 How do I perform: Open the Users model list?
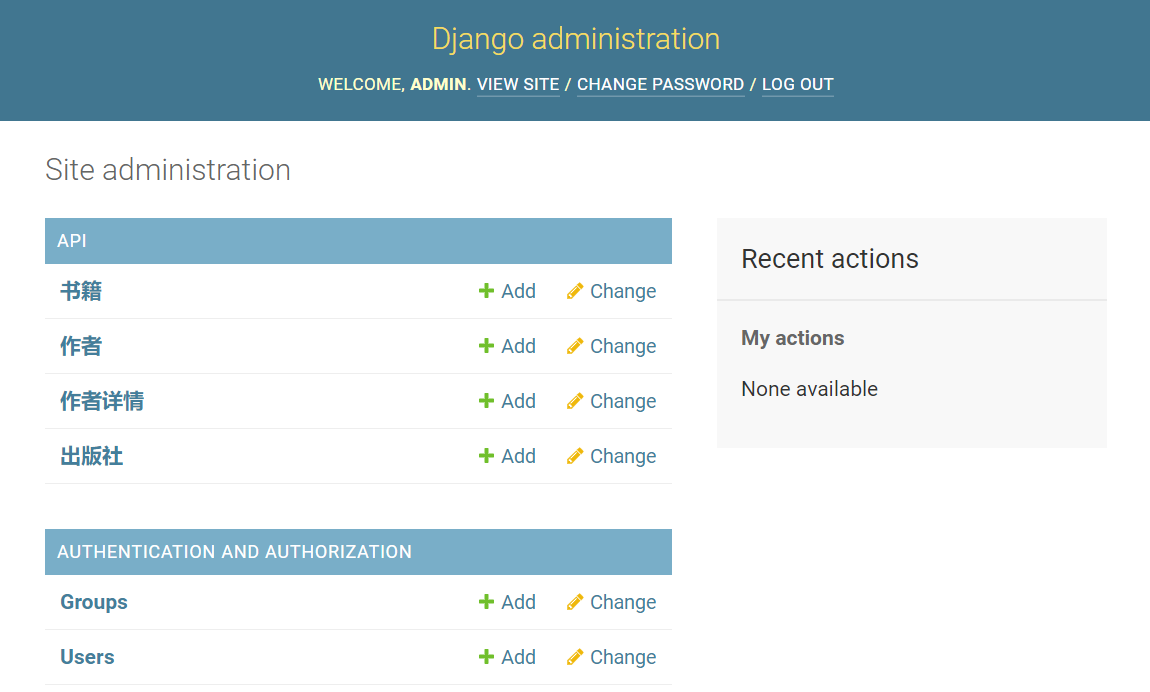coord(87,657)
